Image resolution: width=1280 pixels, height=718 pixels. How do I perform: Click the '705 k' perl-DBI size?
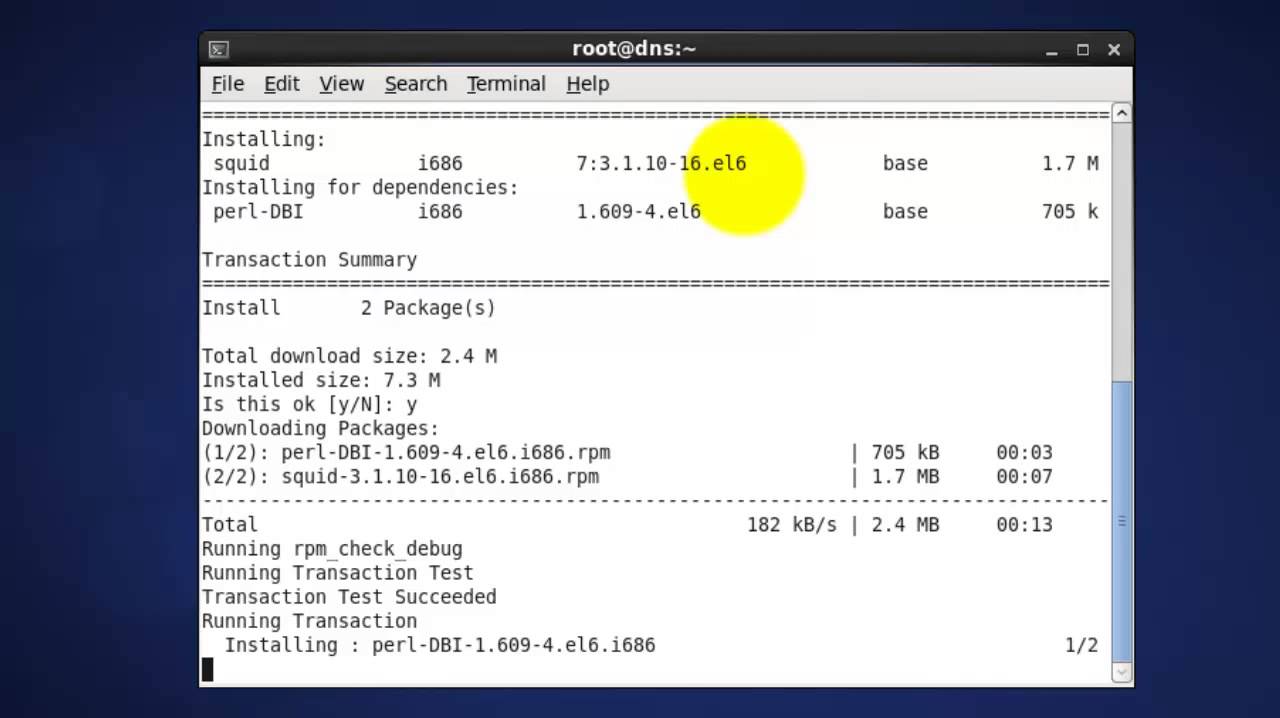[1070, 211]
